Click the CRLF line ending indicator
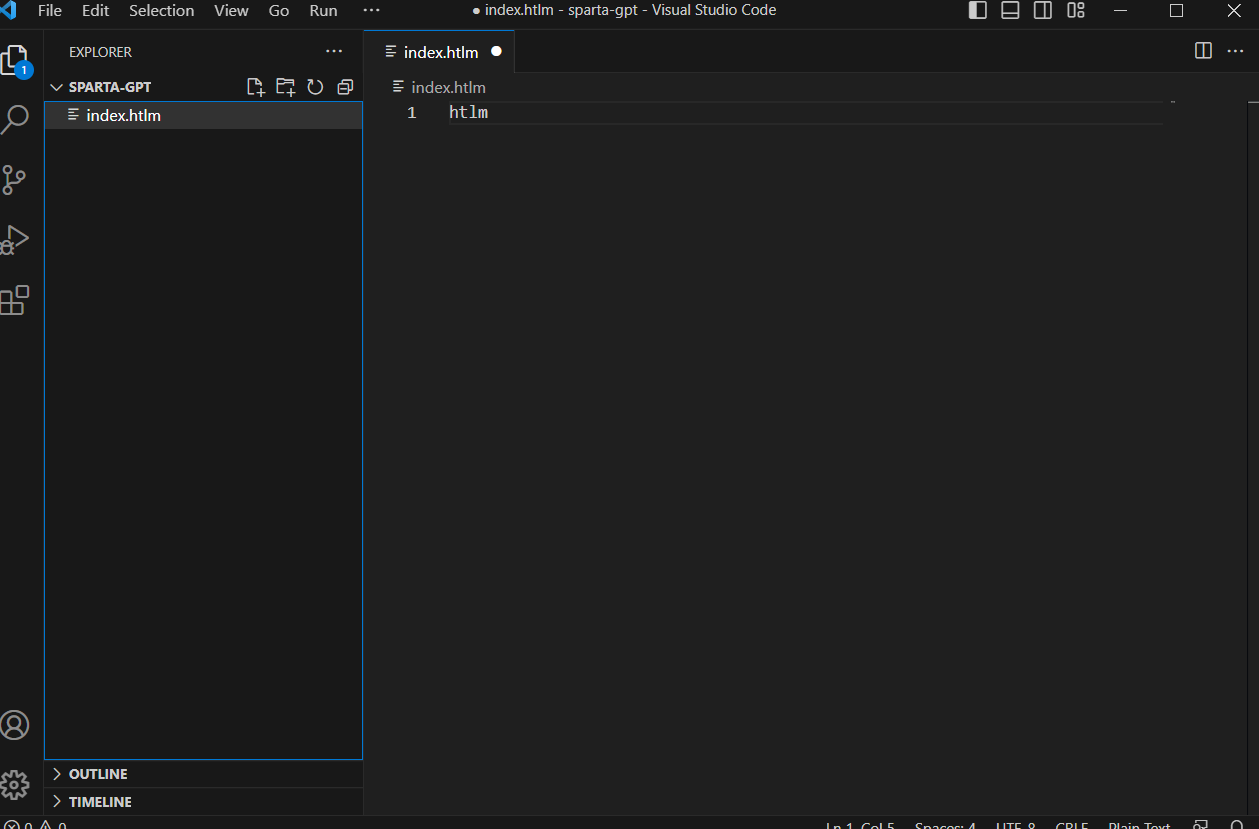This screenshot has height=829, width=1259. point(1072,825)
